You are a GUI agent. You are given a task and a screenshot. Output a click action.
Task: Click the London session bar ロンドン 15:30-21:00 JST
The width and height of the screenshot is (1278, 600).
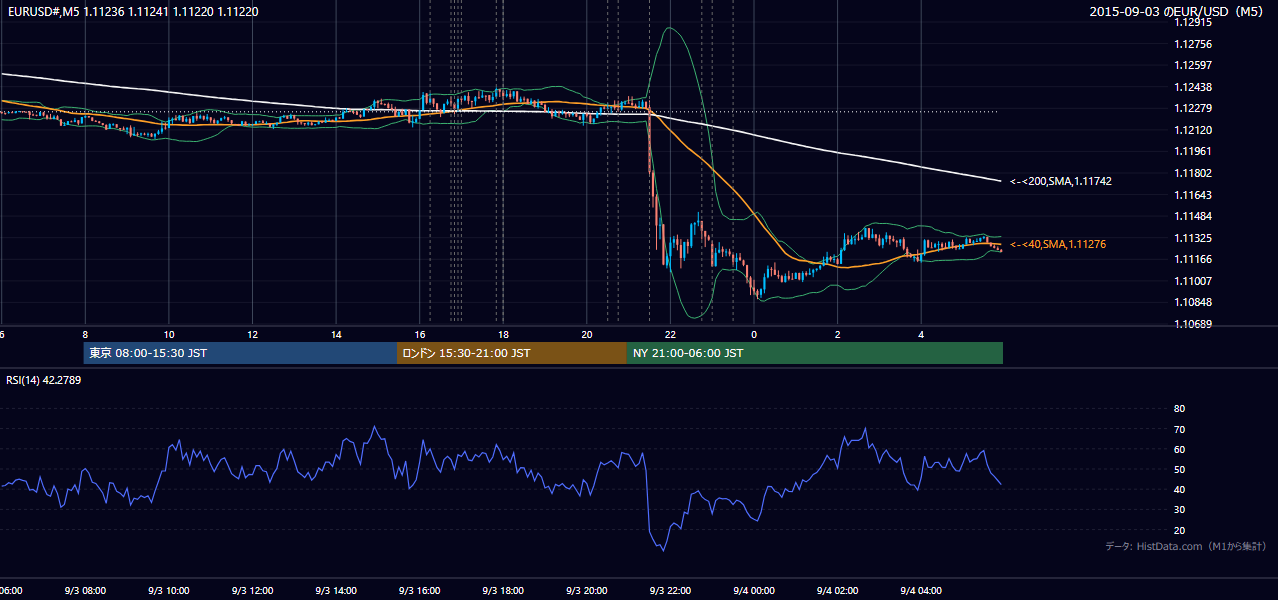pos(512,353)
